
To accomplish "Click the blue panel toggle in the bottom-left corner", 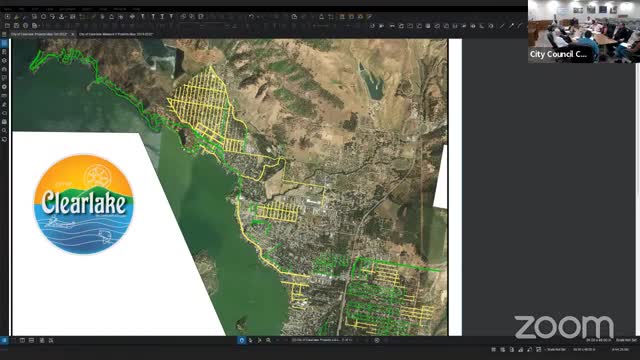I will 4,340.
